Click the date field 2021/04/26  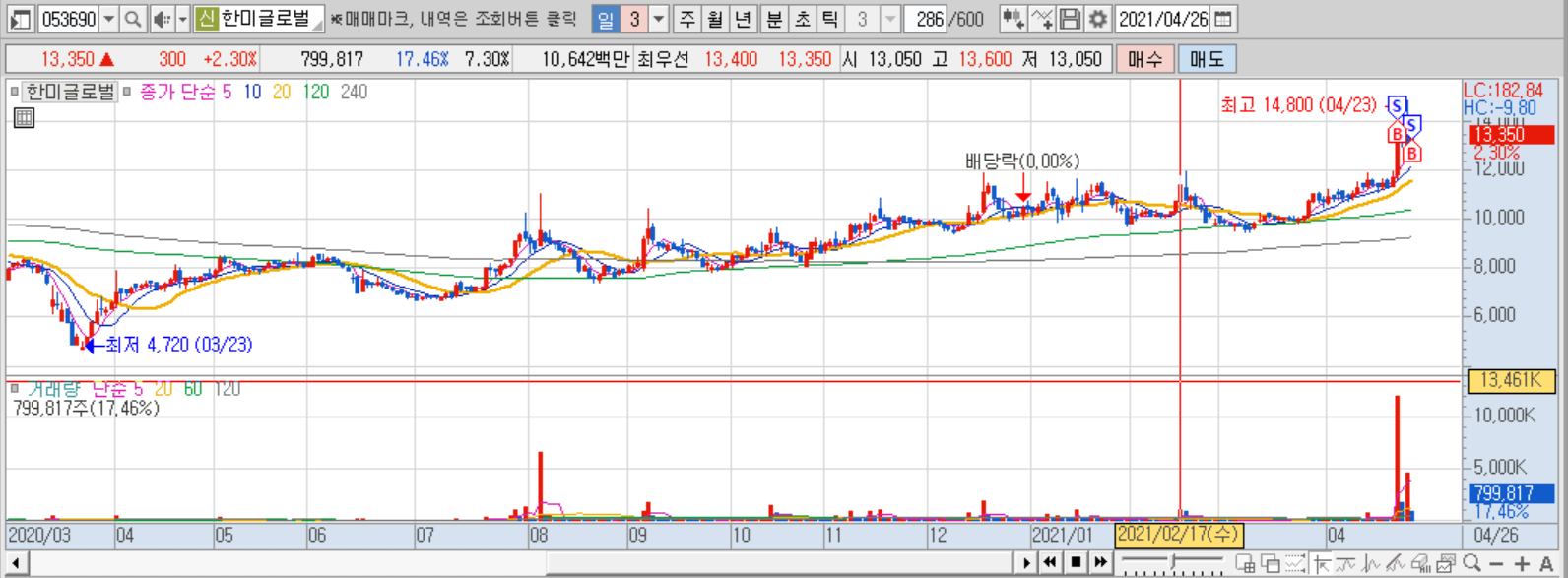(x=1163, y=19)
